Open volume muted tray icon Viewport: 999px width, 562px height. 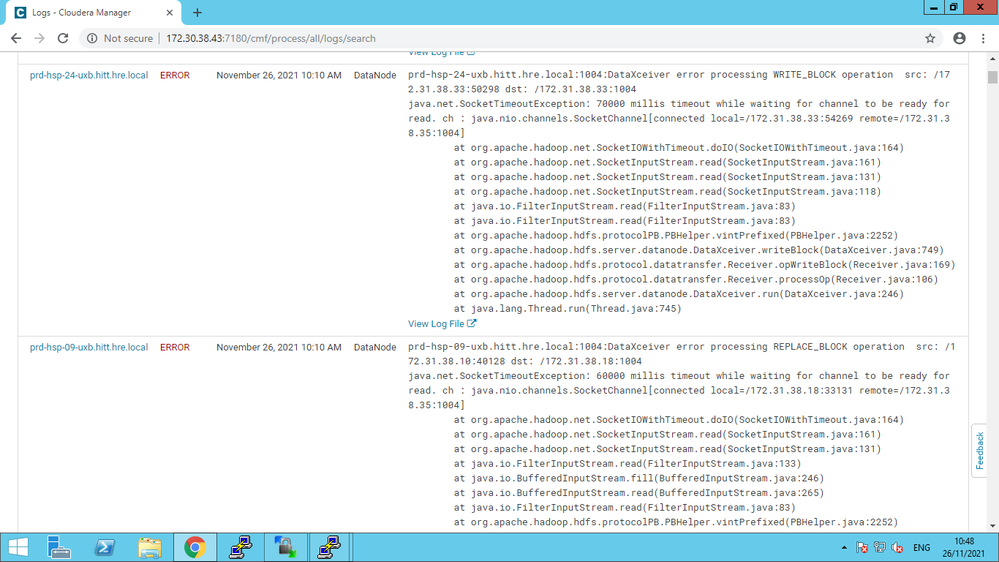(x=898, y=547)
